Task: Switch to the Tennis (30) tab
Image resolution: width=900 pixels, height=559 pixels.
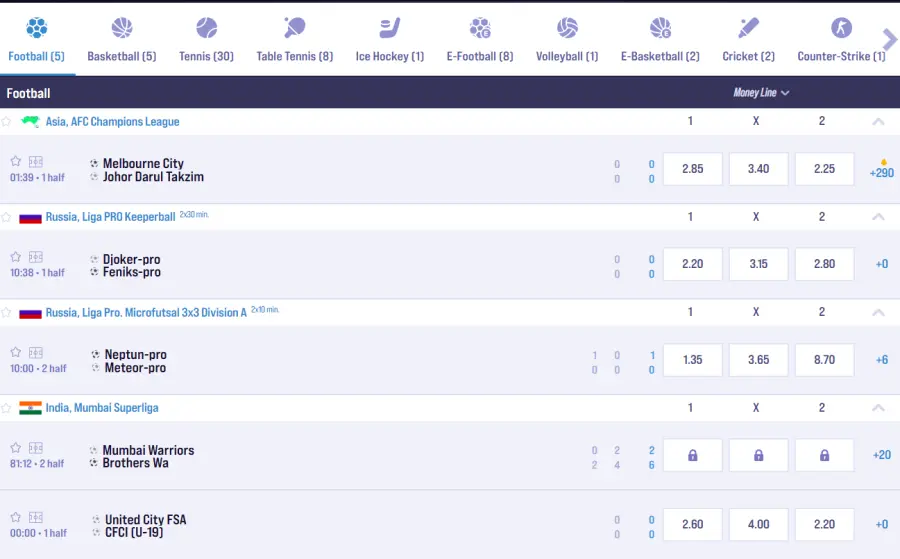Action: click(x=206, y=56)
